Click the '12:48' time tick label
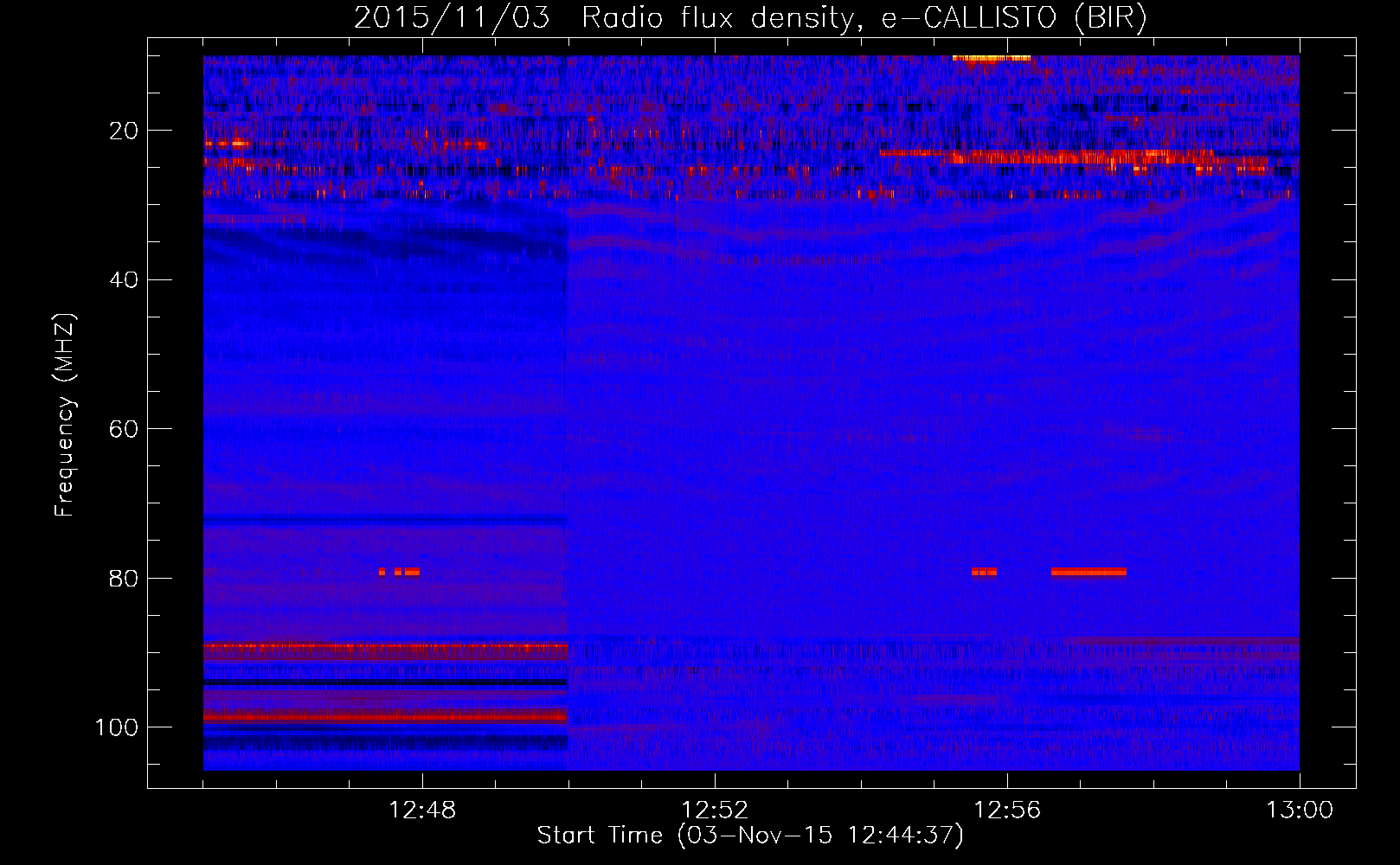The width and height of the screenshot is (1400, 865). coord(422,811)
